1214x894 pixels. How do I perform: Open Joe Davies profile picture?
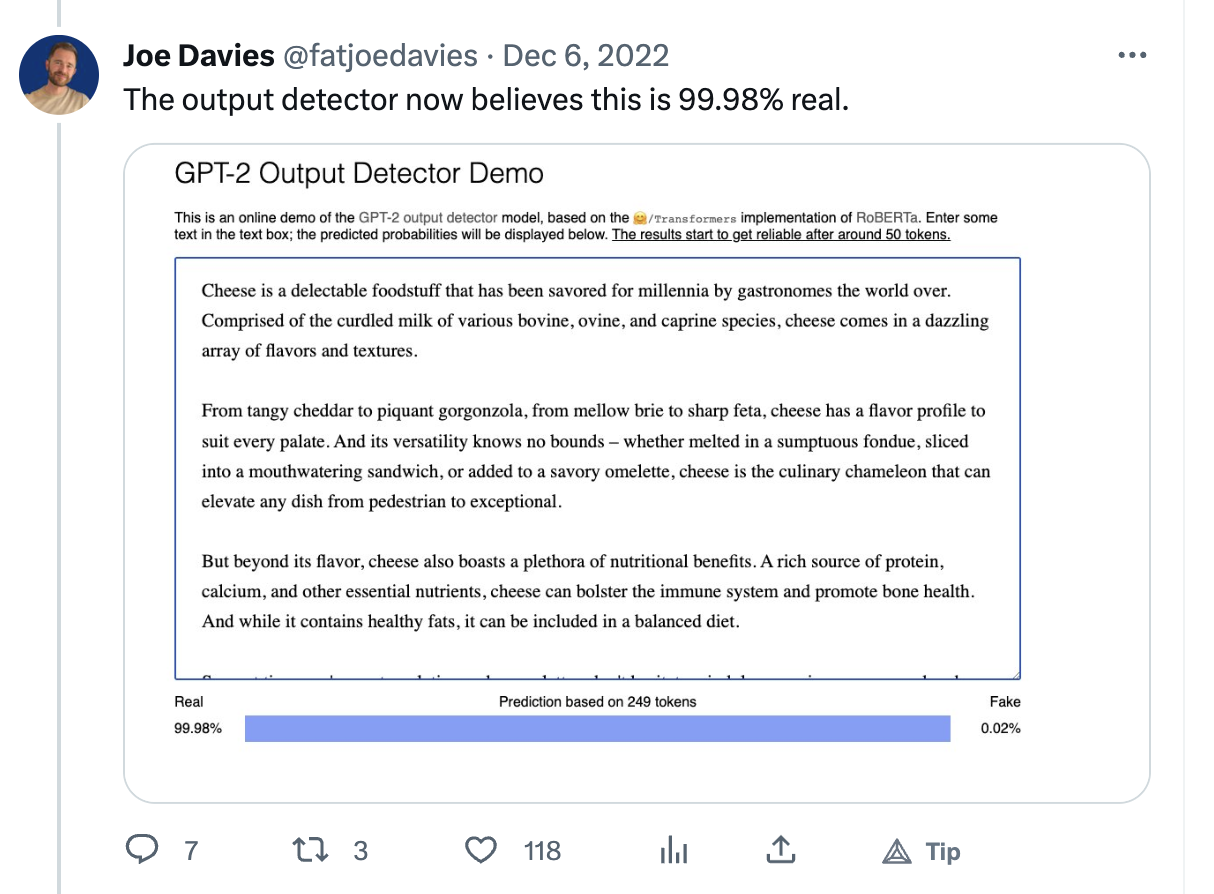59,75
